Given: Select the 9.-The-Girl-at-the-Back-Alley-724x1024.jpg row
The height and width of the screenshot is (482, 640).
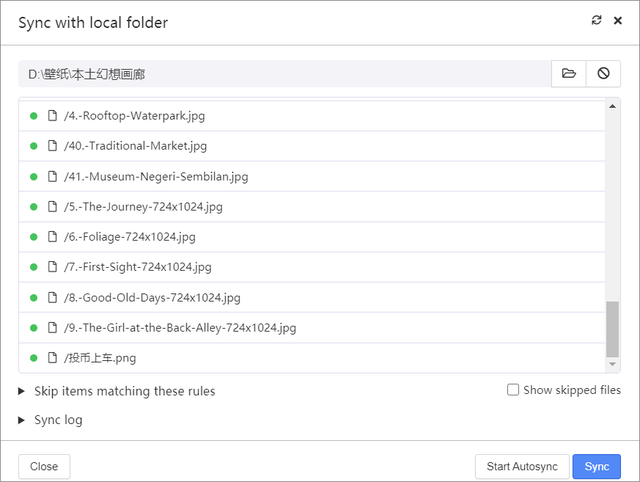Looking at the screenshot, I should tap(180, 328).
